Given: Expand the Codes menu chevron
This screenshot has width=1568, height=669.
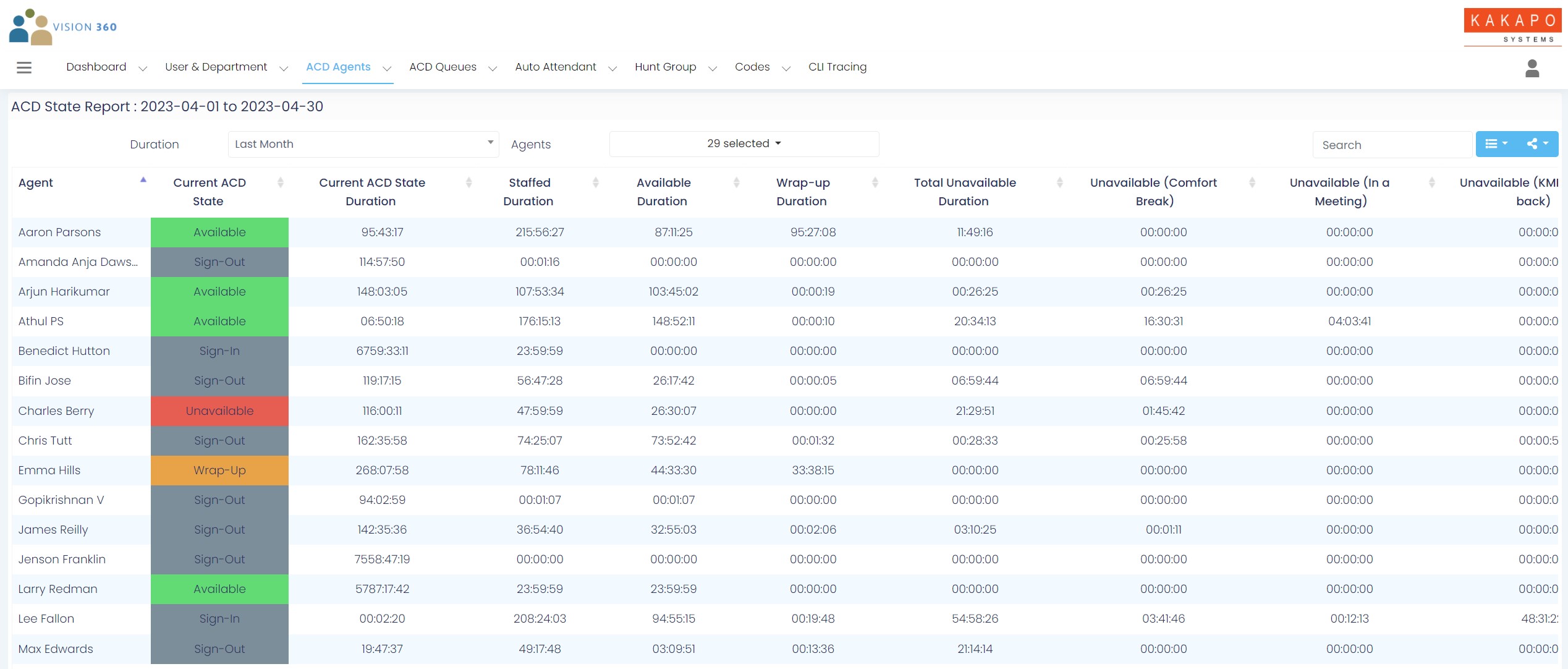Looking at the screenshot, I should tap(786, 69).
